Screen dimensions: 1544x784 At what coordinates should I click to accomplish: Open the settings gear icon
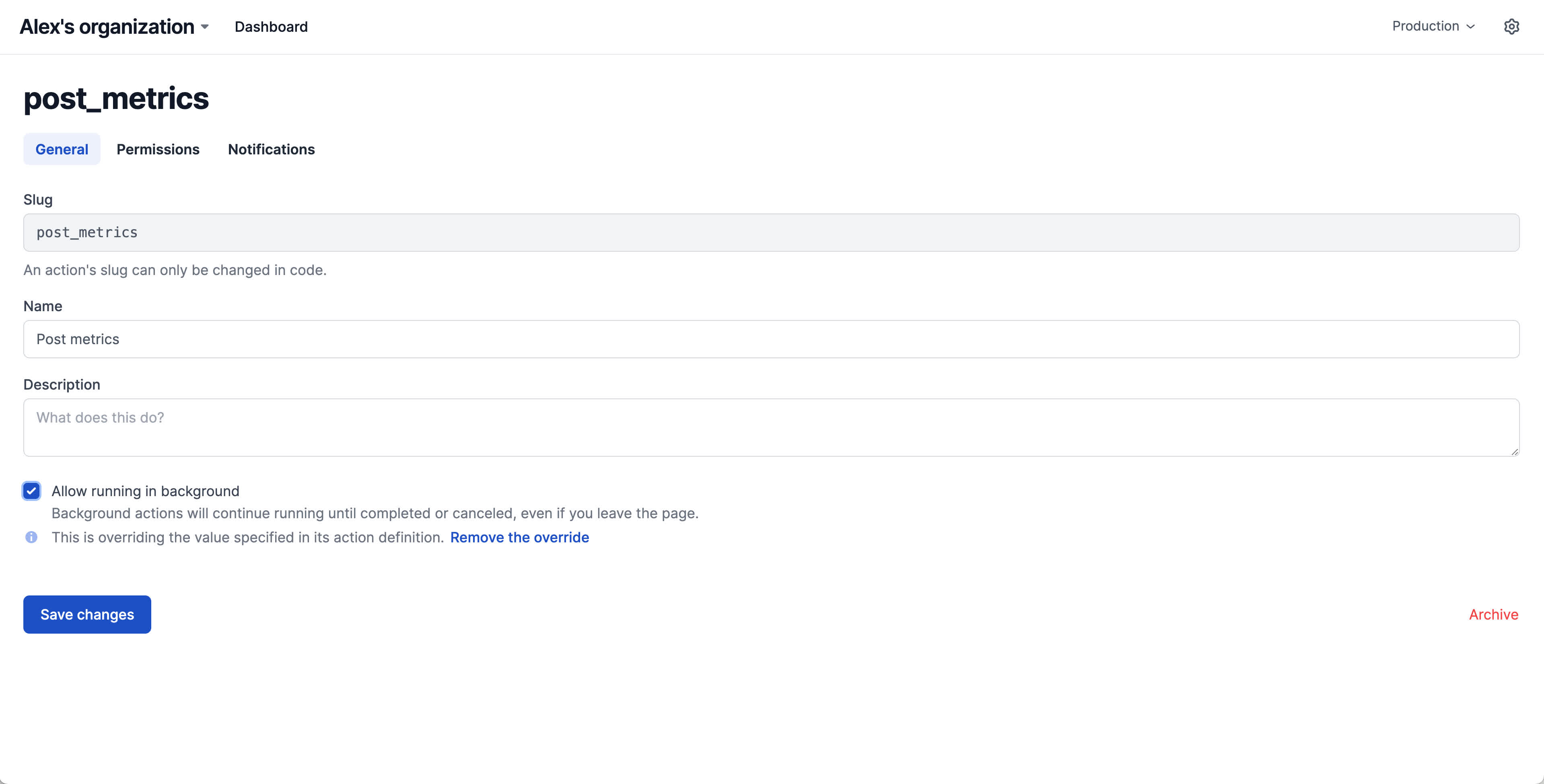(x=1511, y=27)
